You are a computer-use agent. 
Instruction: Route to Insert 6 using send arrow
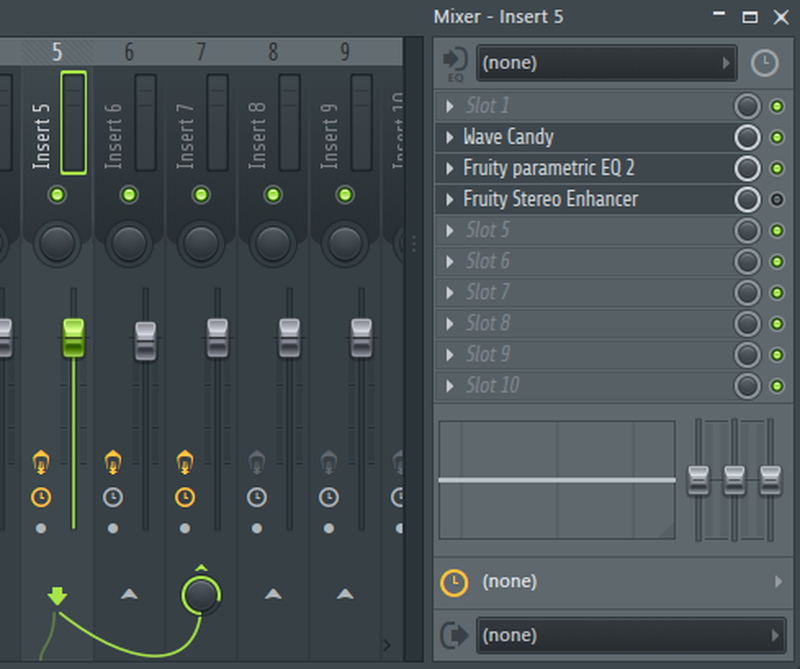pyautogui.click(x=129, y=594)
